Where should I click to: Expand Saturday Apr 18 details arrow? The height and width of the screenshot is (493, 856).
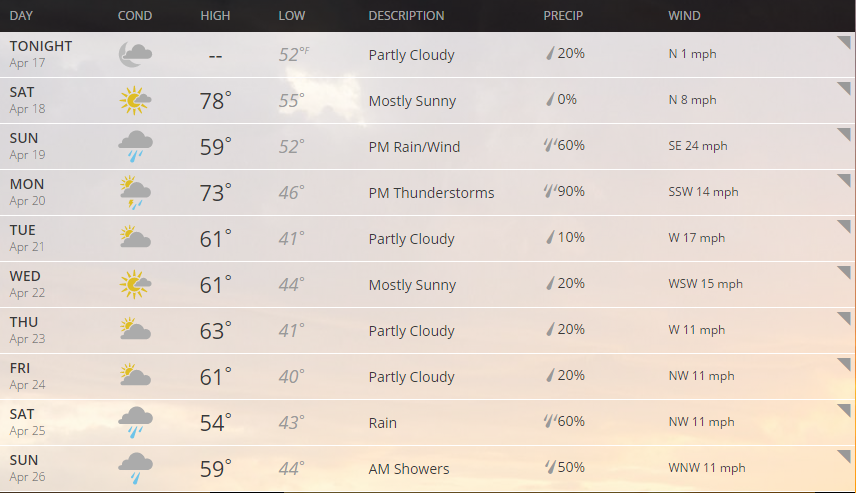coord(844,89)
